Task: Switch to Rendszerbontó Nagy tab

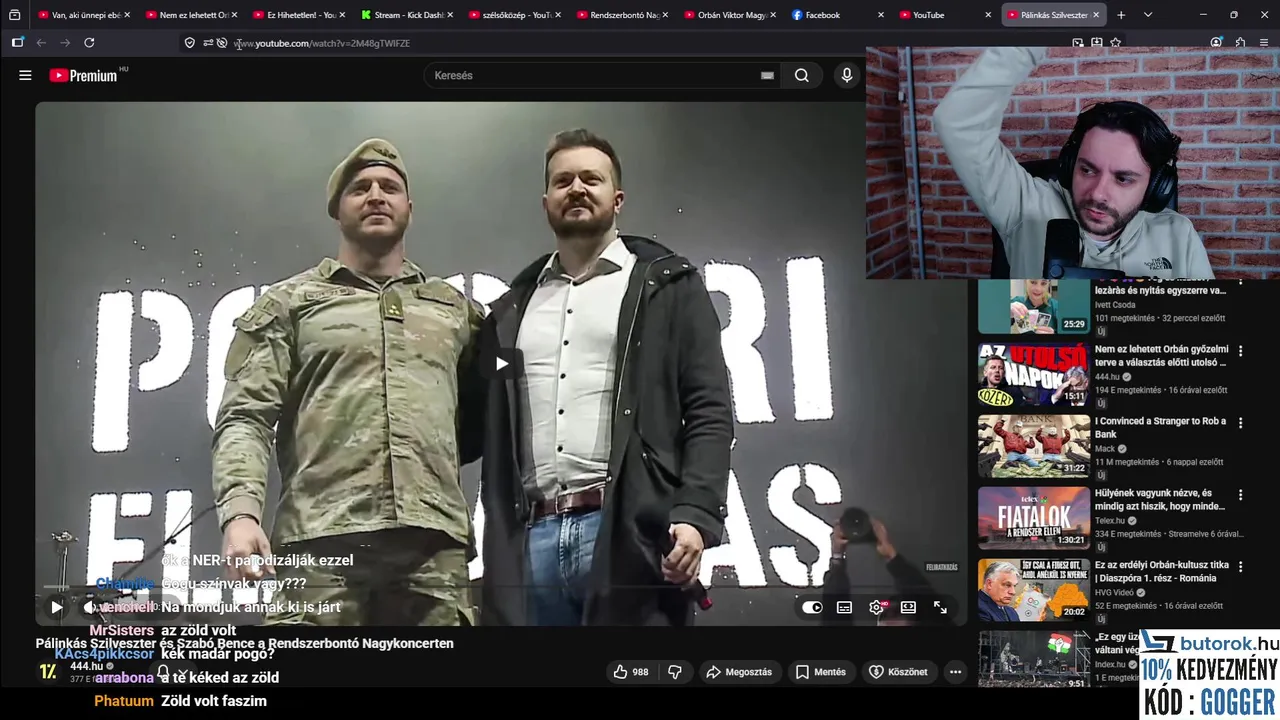Action: point(621,15)
